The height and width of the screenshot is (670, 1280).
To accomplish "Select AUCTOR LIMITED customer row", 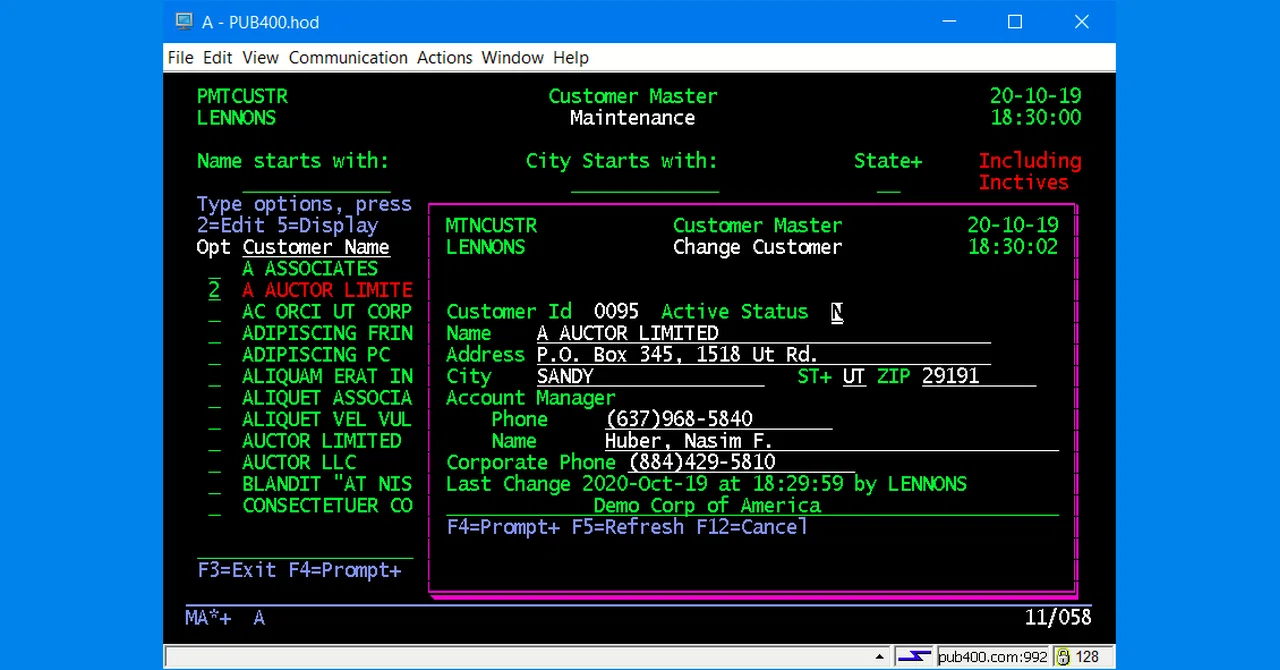I will pos(321,441).
